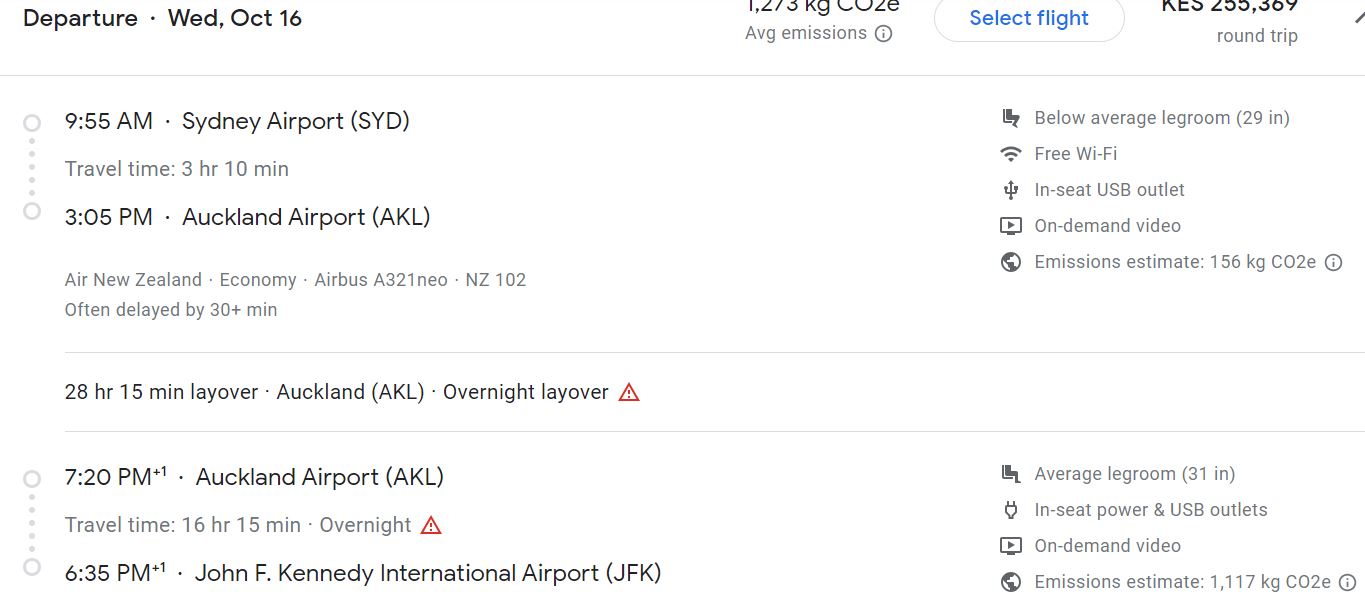Click the On-demand video icon for second flight

click(1010, 545)
